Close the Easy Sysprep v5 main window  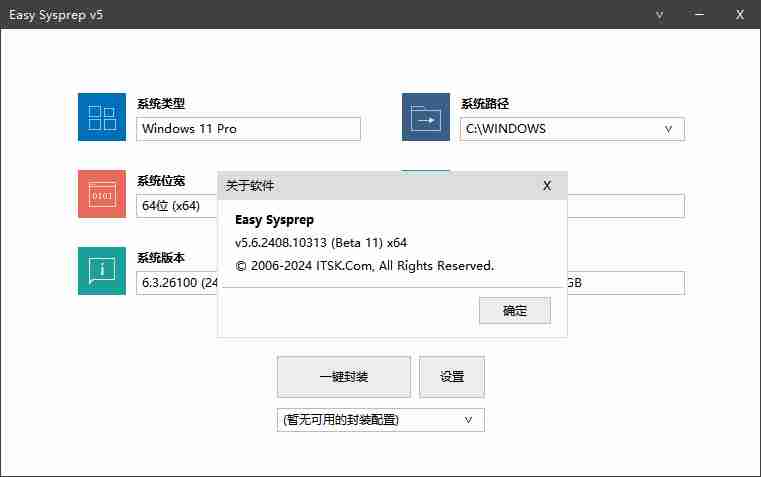(740, 15)
